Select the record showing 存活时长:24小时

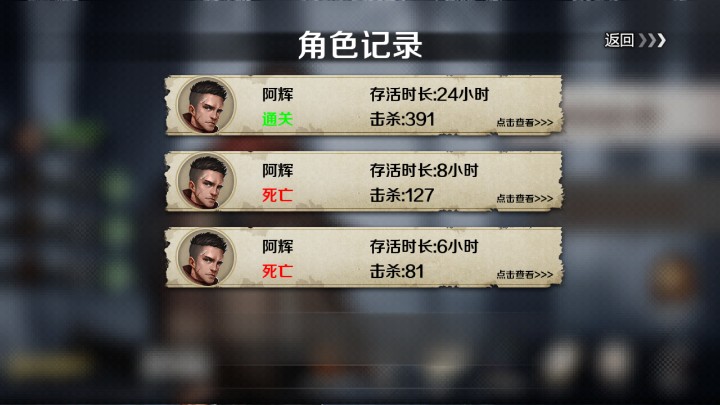[364, 105]
